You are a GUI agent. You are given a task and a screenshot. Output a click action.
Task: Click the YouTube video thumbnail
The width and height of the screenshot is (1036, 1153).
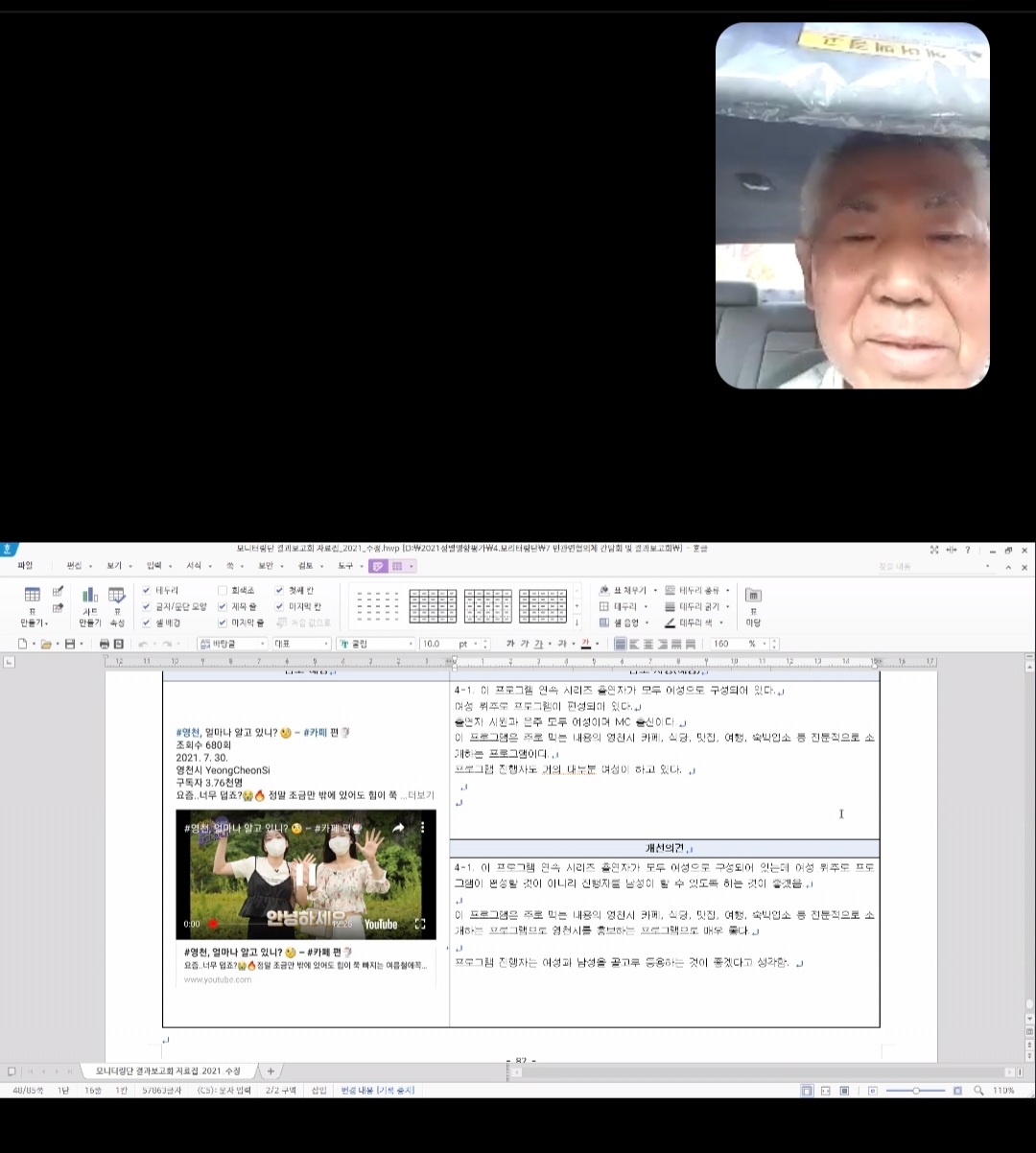[305, 874]
